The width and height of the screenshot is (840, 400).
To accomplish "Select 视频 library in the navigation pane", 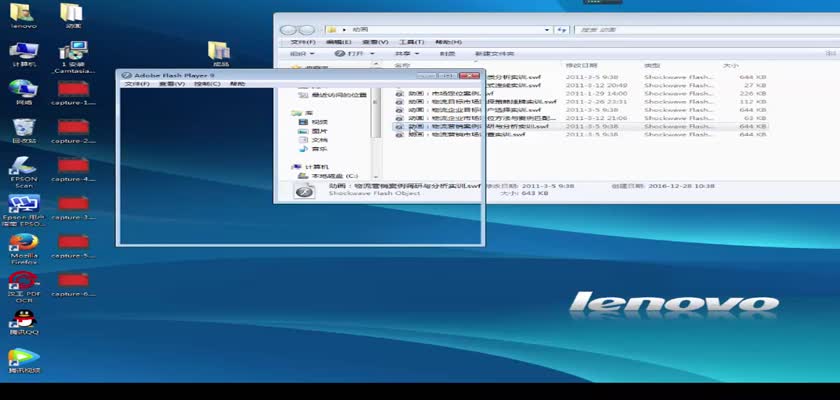I will coord(313,122).
